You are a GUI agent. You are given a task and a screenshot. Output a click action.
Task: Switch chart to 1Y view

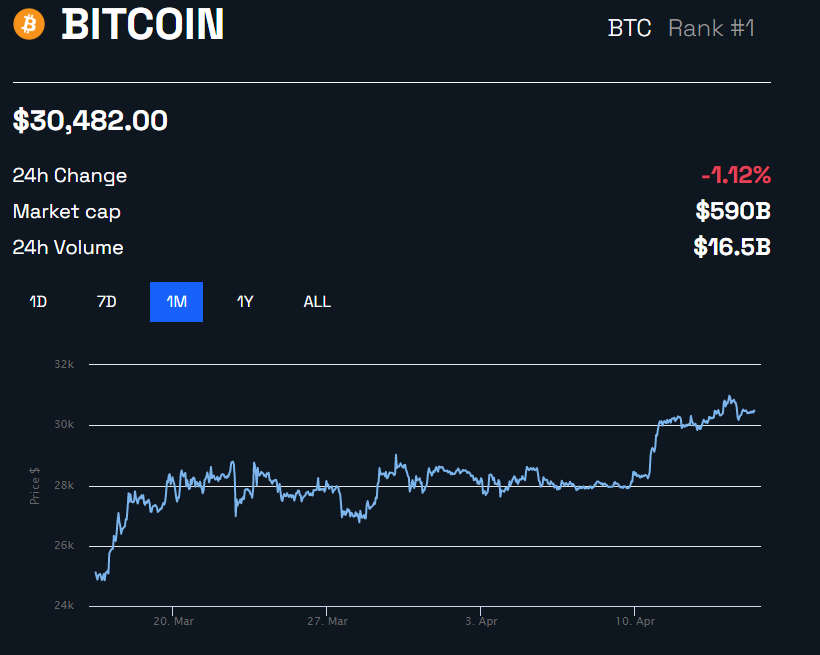pos(245,301)
